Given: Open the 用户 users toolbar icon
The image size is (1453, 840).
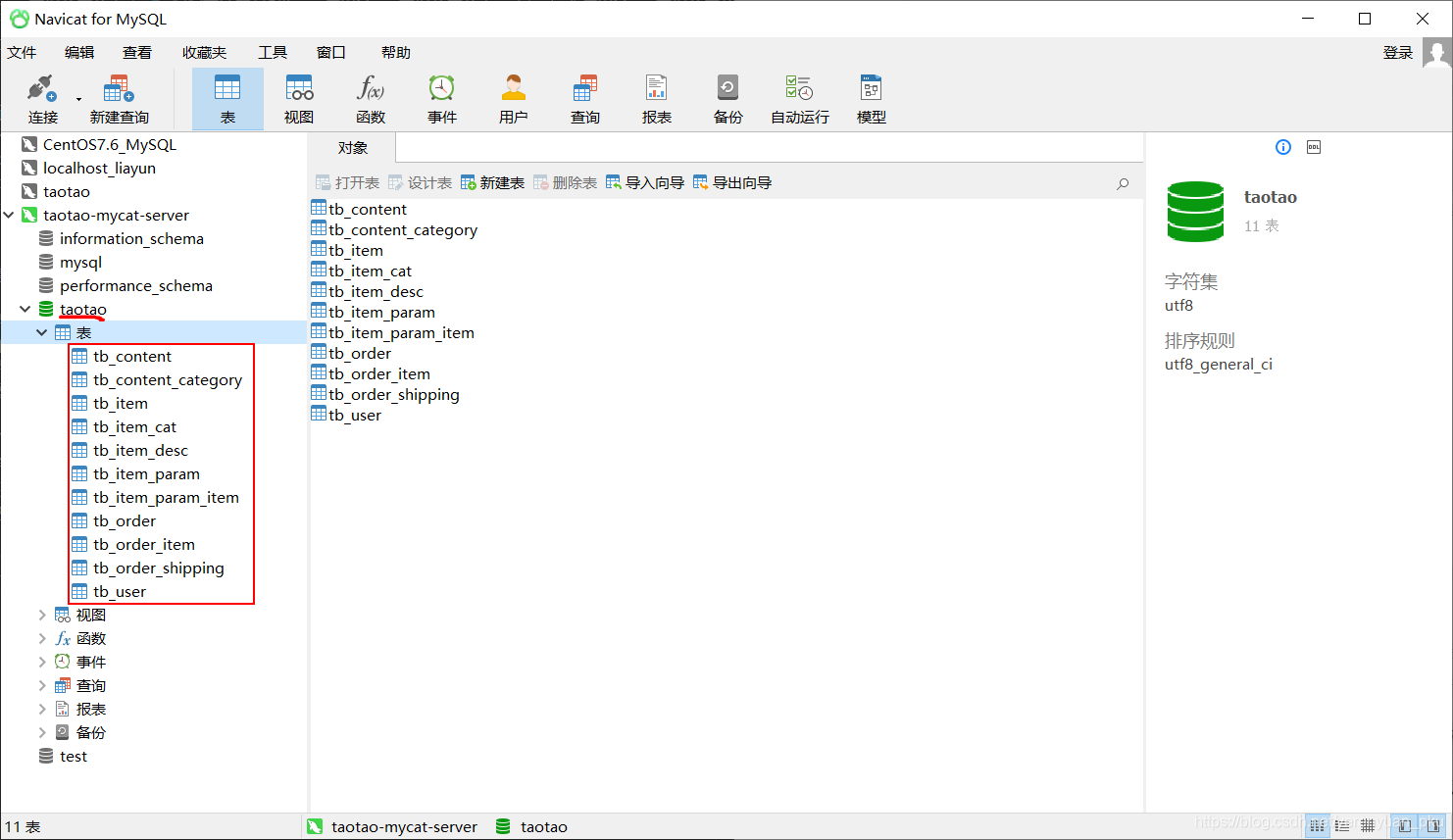Looking at the screenshot, I should click(514, 99).
